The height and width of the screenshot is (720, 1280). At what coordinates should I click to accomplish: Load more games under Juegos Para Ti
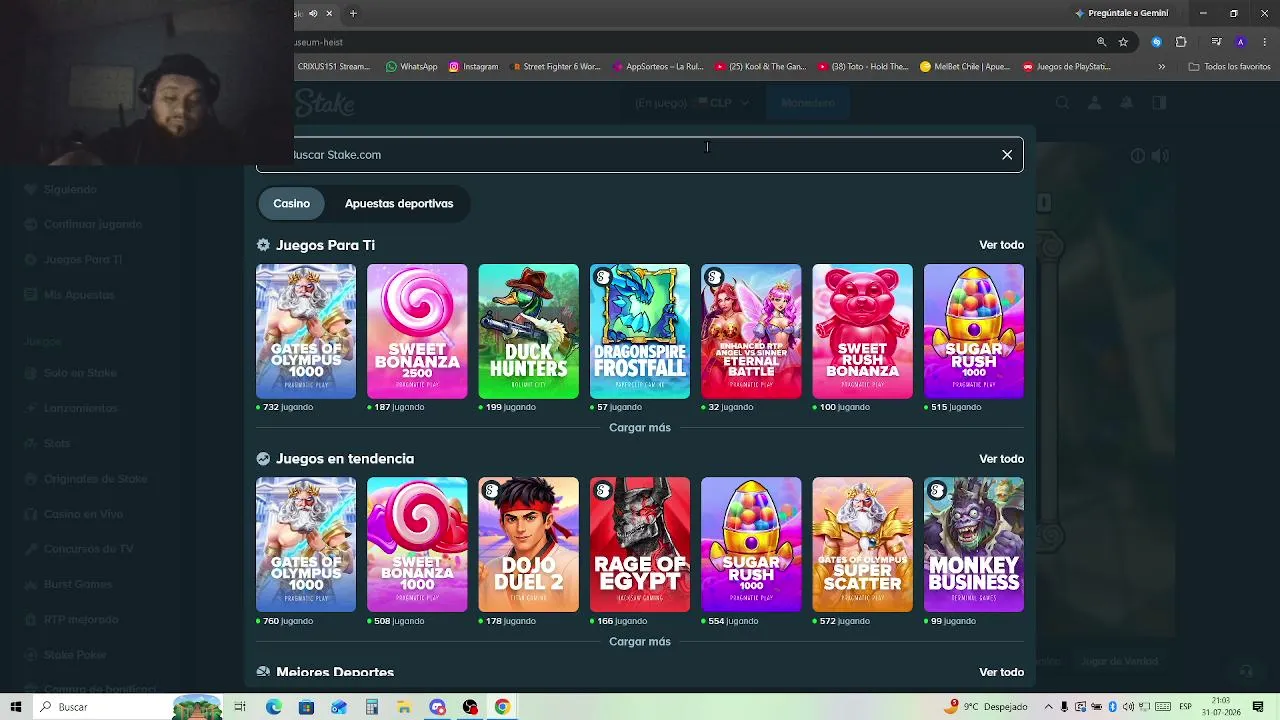(640, 428)
